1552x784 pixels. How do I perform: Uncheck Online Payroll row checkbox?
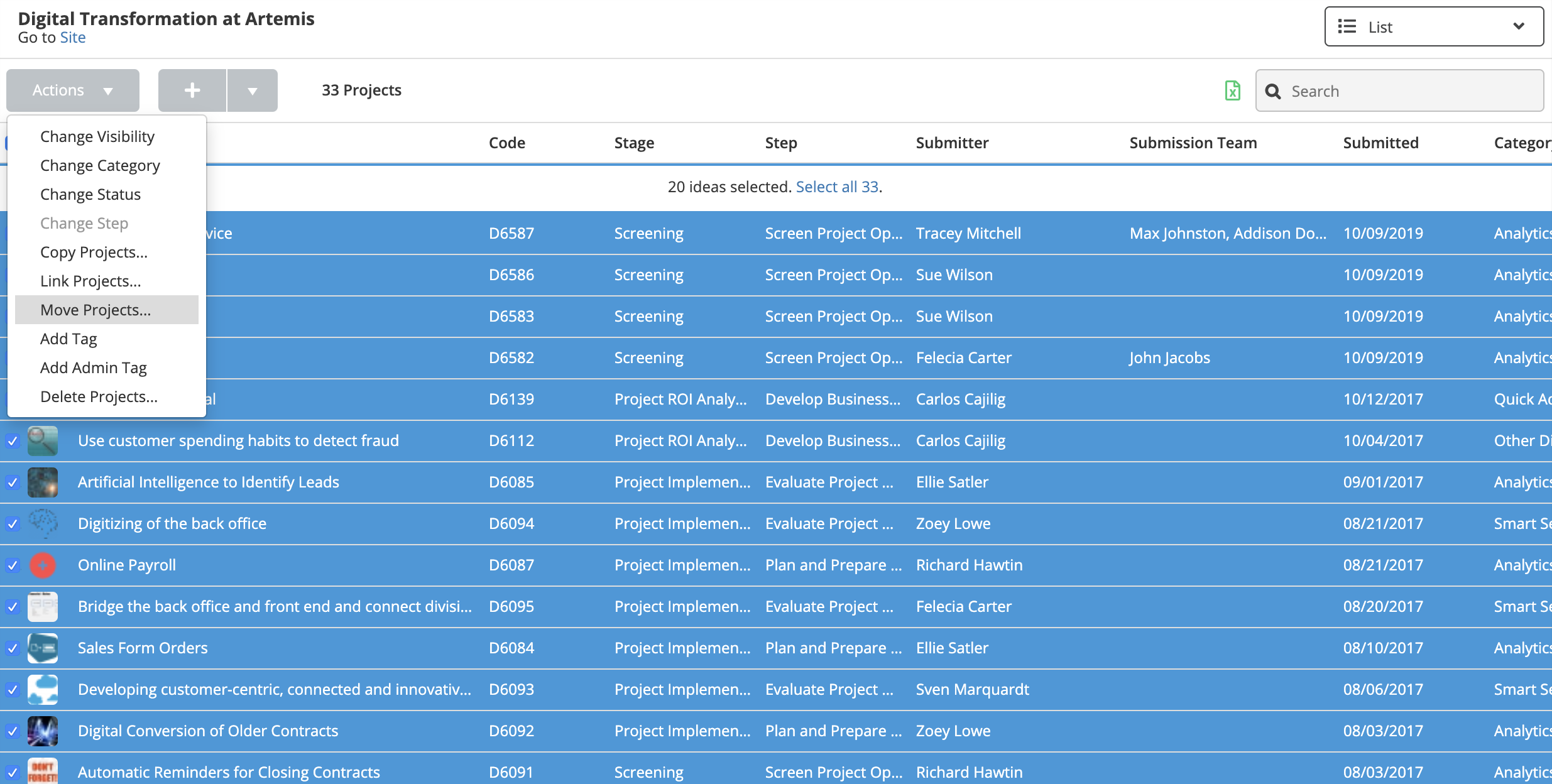pos(13,565)
